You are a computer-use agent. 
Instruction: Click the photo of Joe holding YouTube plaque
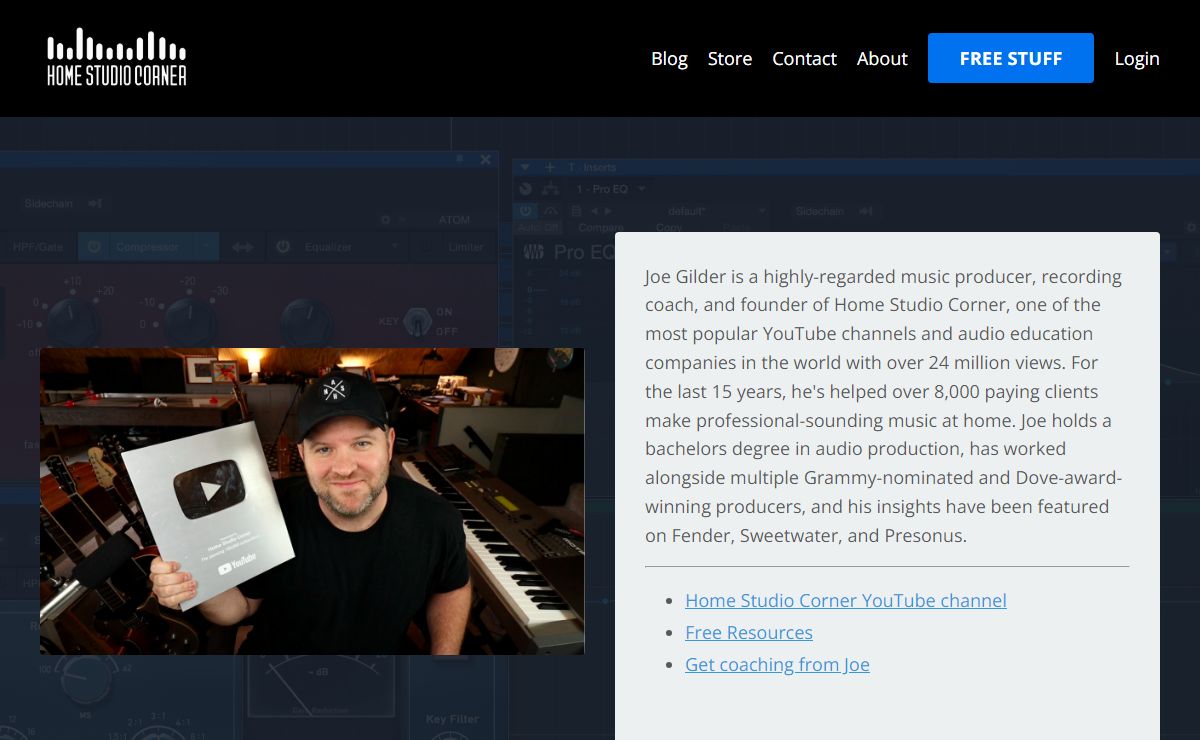click(x=312, y=501)
